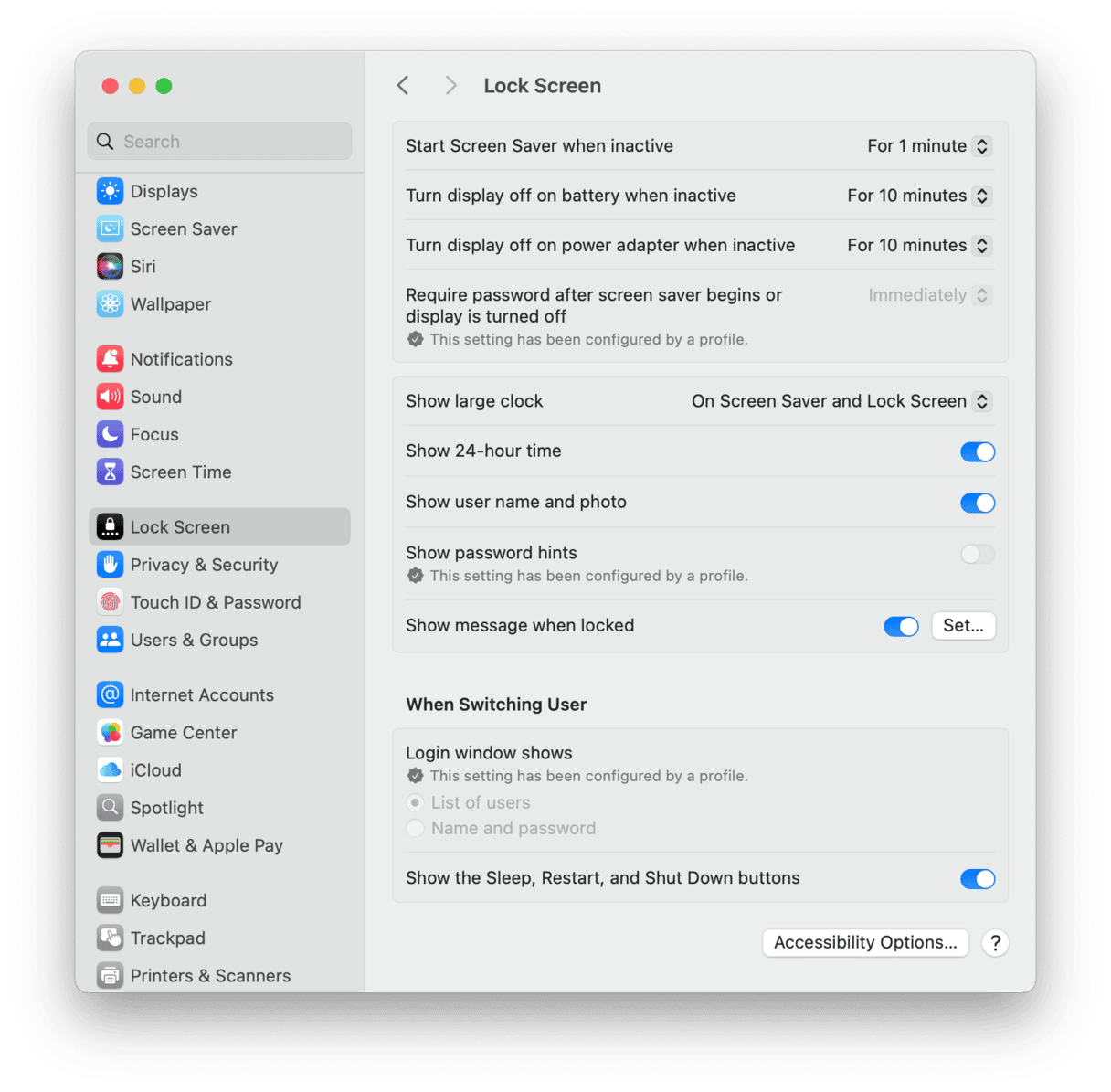Click the red close window button
This screenshot has width=1111, height=1092.
(x=110, y=86)
